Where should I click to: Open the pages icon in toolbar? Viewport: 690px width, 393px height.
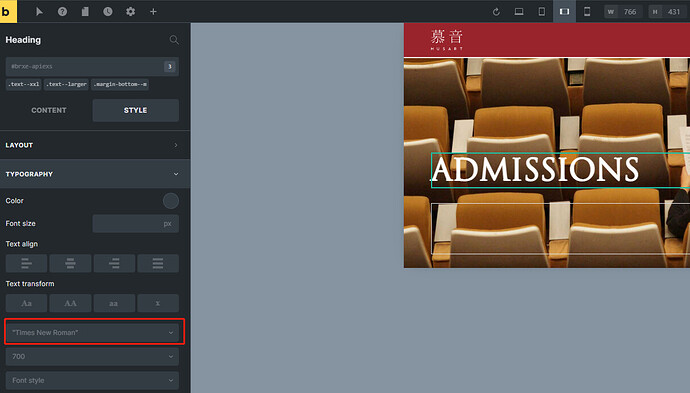85,12
